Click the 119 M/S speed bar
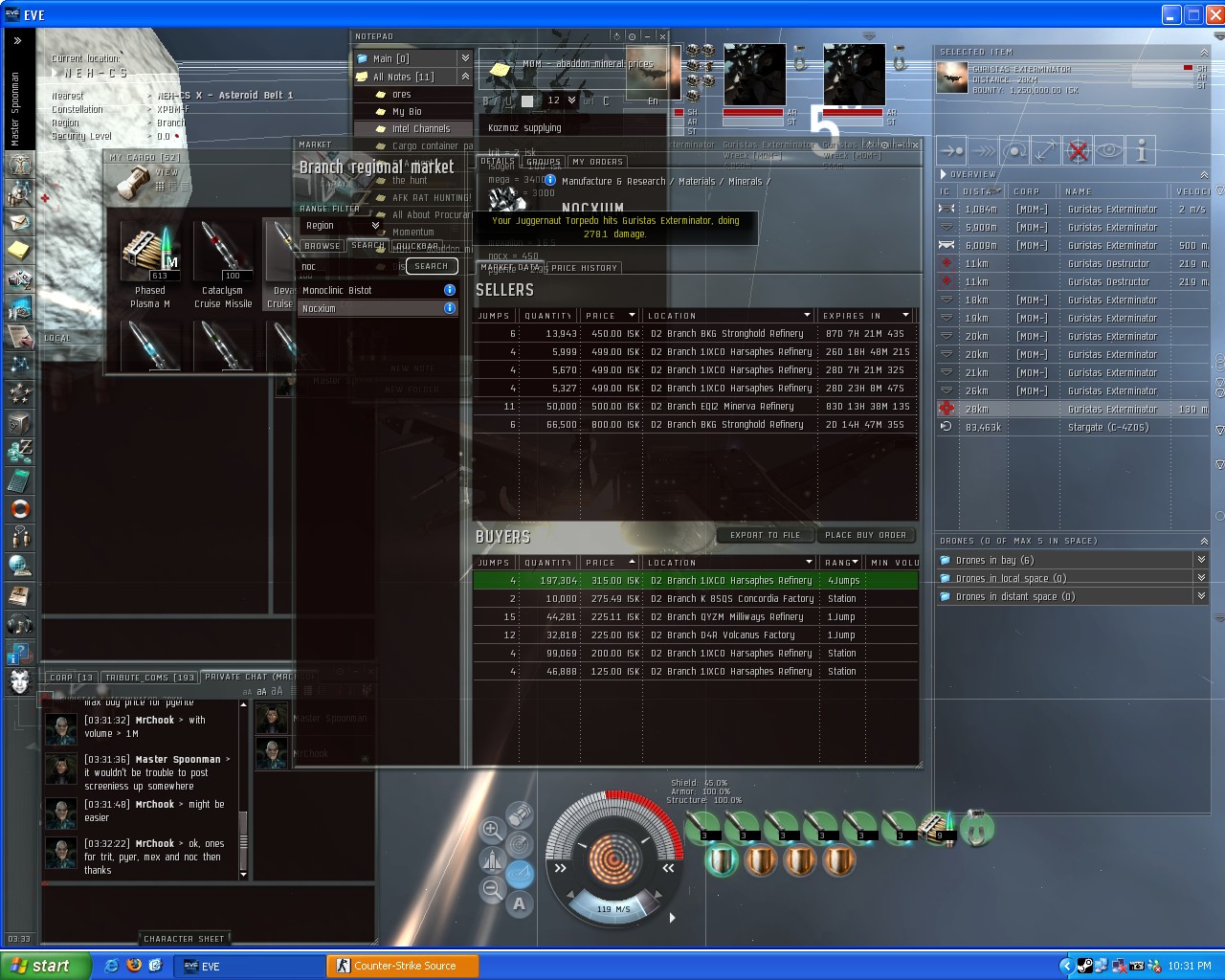This screenshot has height=980, width=1225. coord(615,908)
